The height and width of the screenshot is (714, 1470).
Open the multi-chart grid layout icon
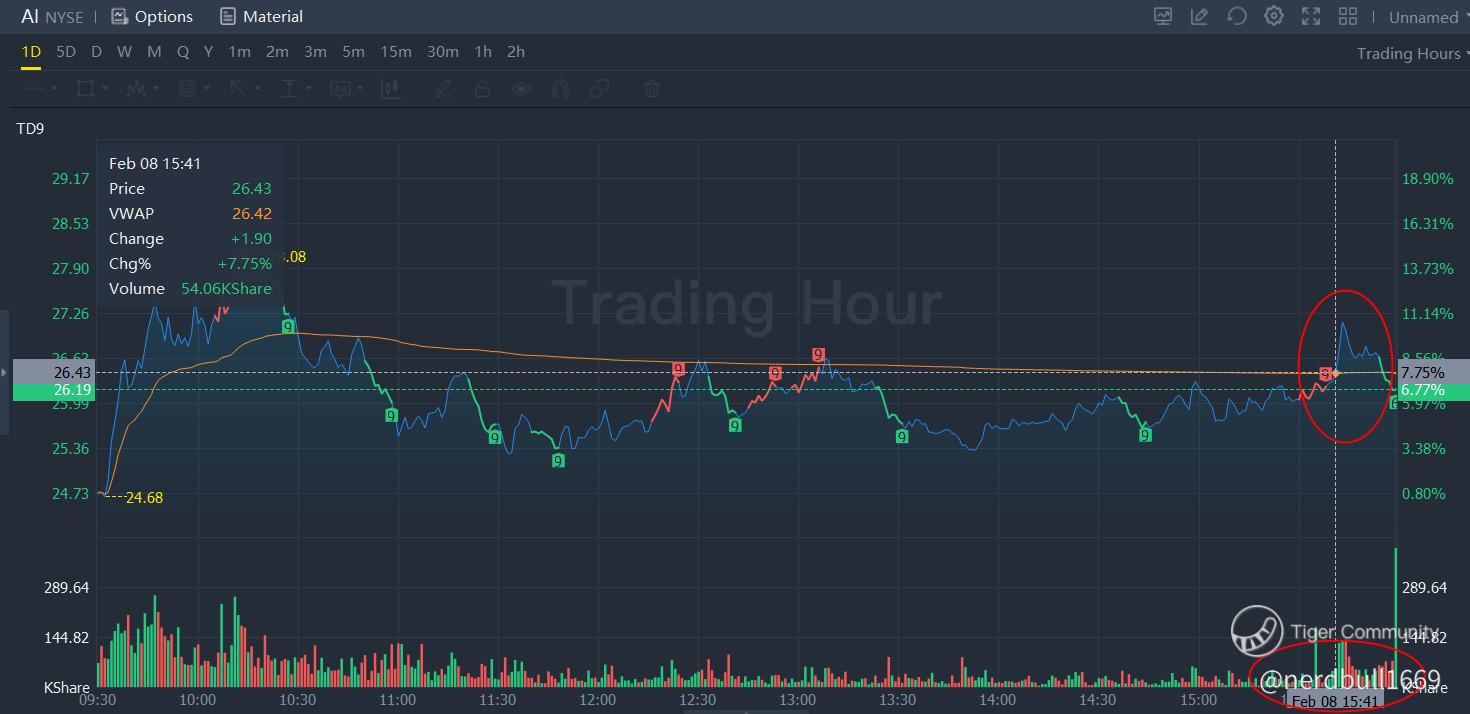1348,16
